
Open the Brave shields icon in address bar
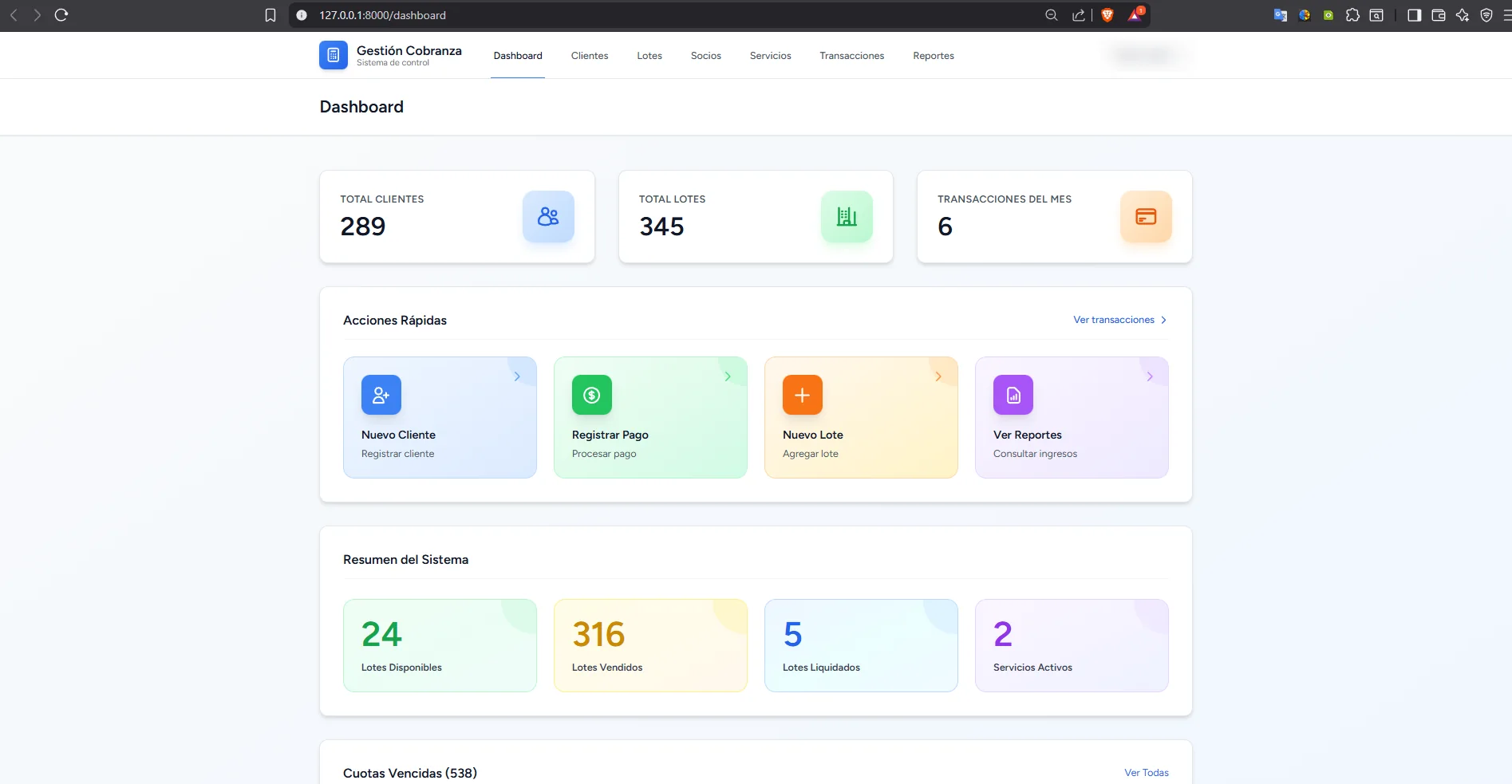[1107, 15]
